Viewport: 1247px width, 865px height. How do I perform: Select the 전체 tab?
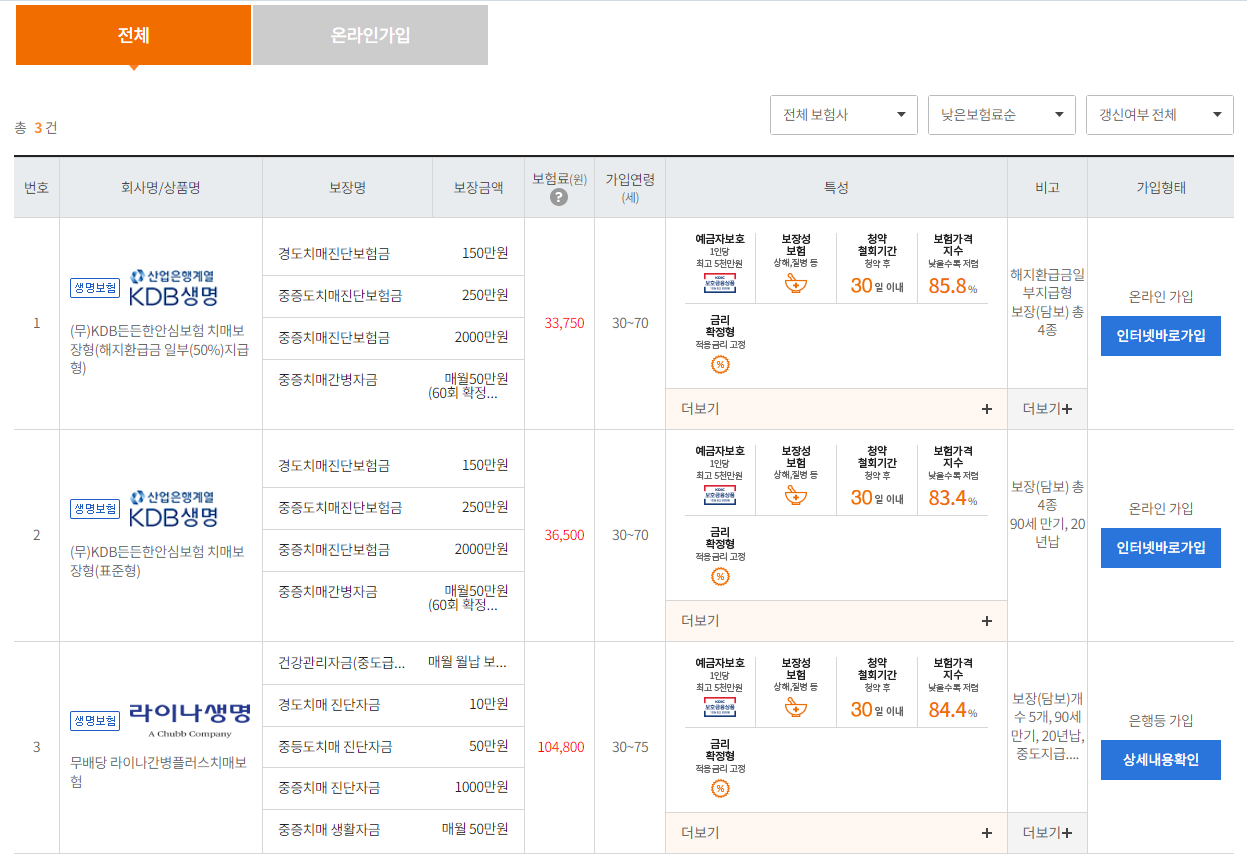click(133, 35)
